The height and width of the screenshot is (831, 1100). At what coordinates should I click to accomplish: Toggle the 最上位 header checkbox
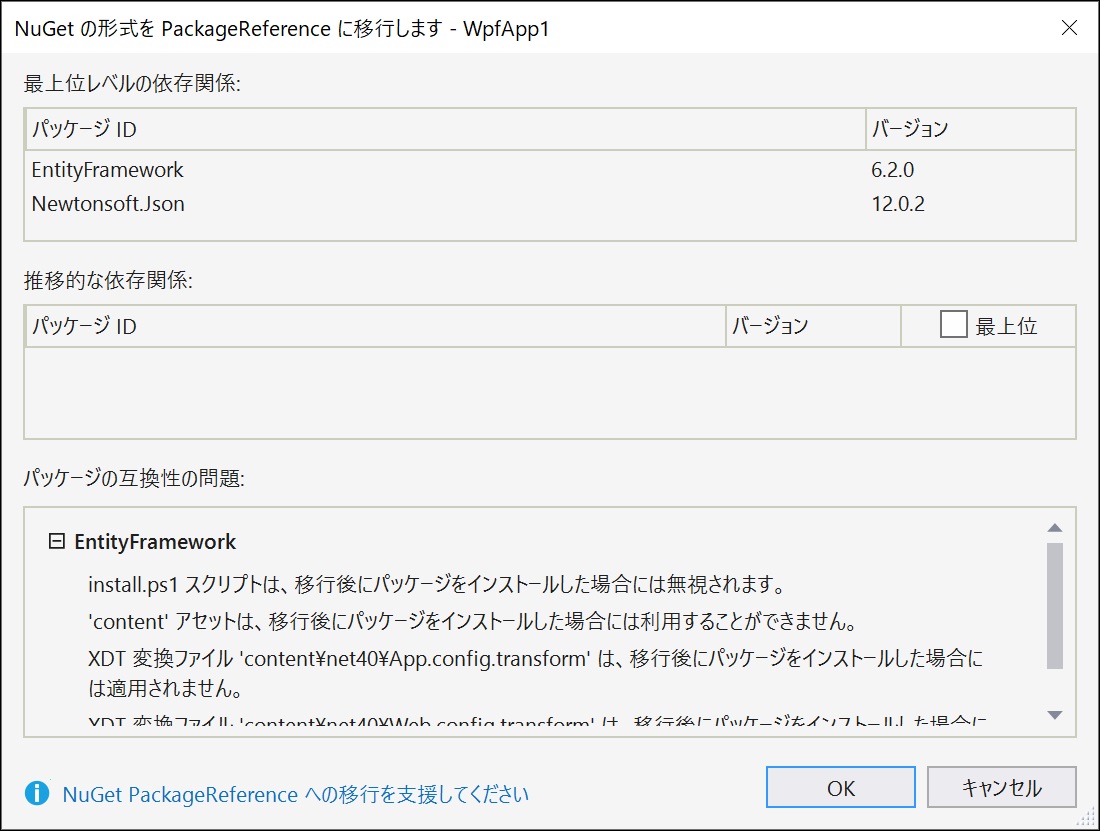click(953, 325)
